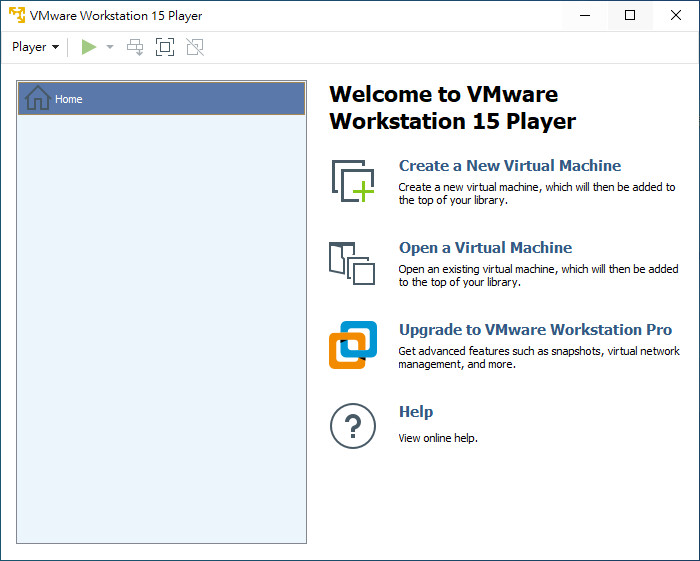Click the new virtual machine plus icon
This screenshot has width=700, height=561.
pos(353,181)
